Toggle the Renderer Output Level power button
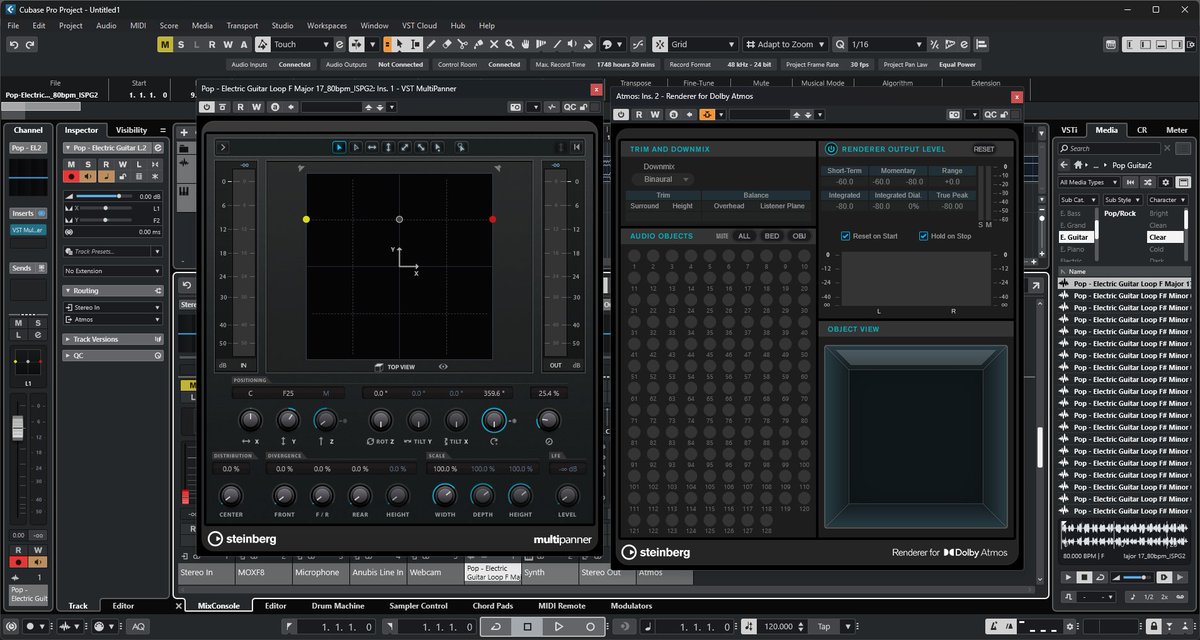This screenshot has width=1200, height=640. [x=832, y=149]
